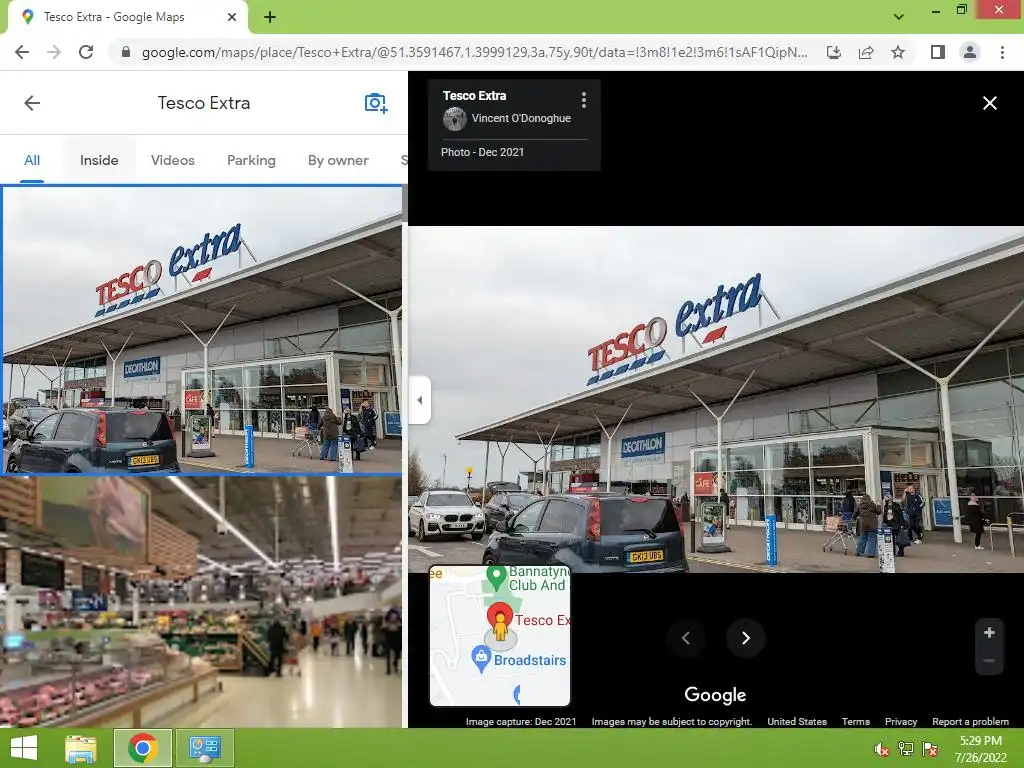1024x768 pixels.
Task: Zoom out of the photo
Action: point(989,661)
